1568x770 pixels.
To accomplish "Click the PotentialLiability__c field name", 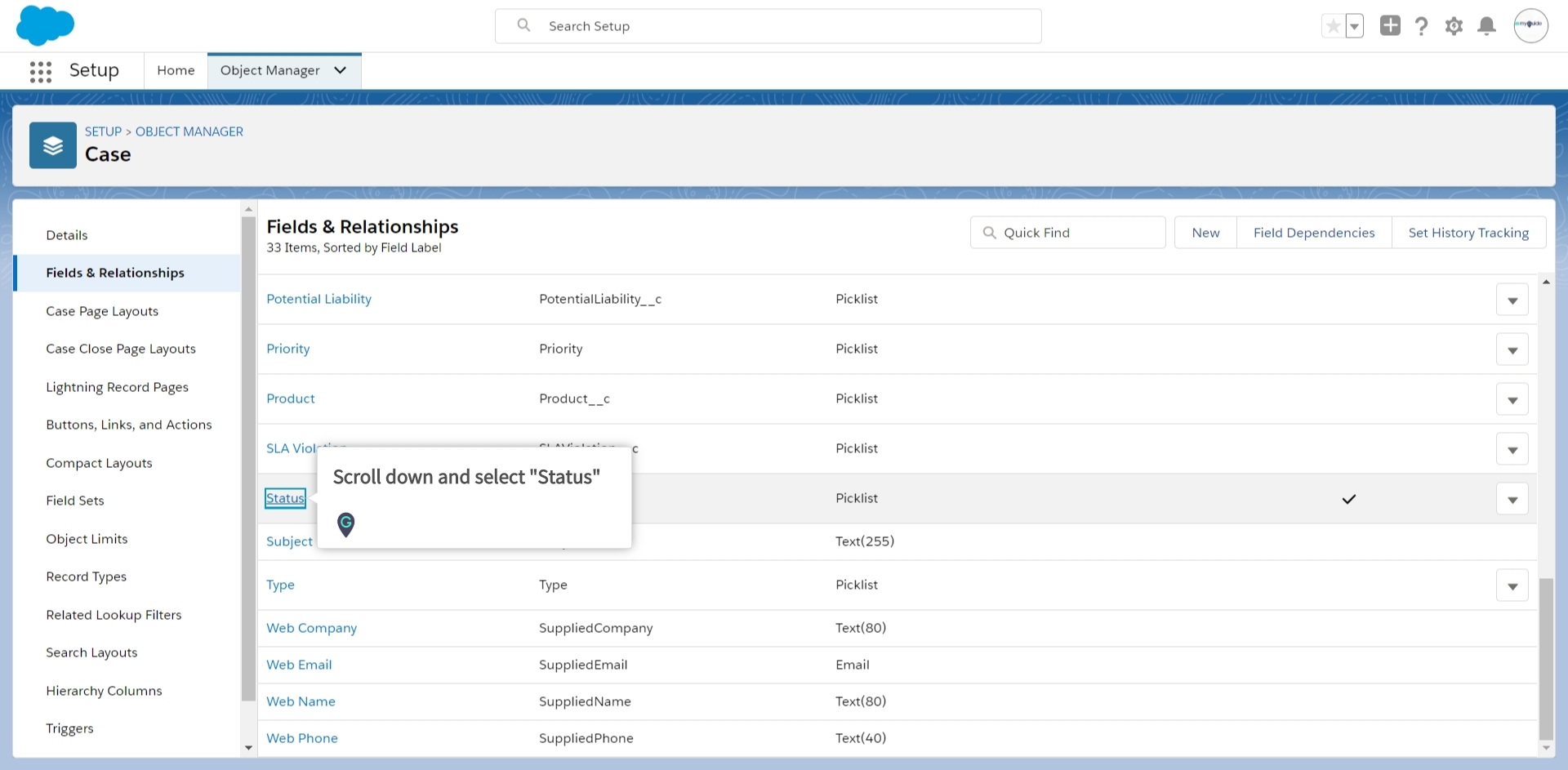I will tap(600, 299).
